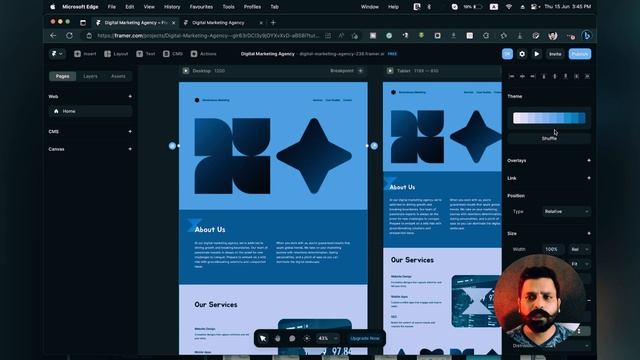640x360 pixels.
Task: Open the Insert panel in Framer toolbar
Action: 85,54
